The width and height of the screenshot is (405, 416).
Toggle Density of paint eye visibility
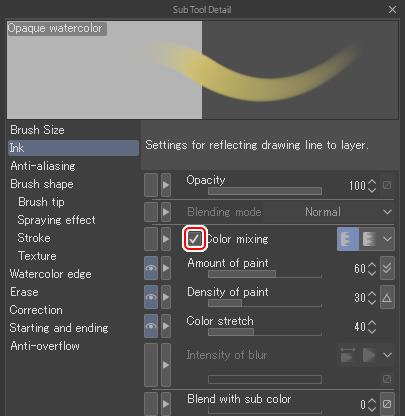(x=151, y=297)
